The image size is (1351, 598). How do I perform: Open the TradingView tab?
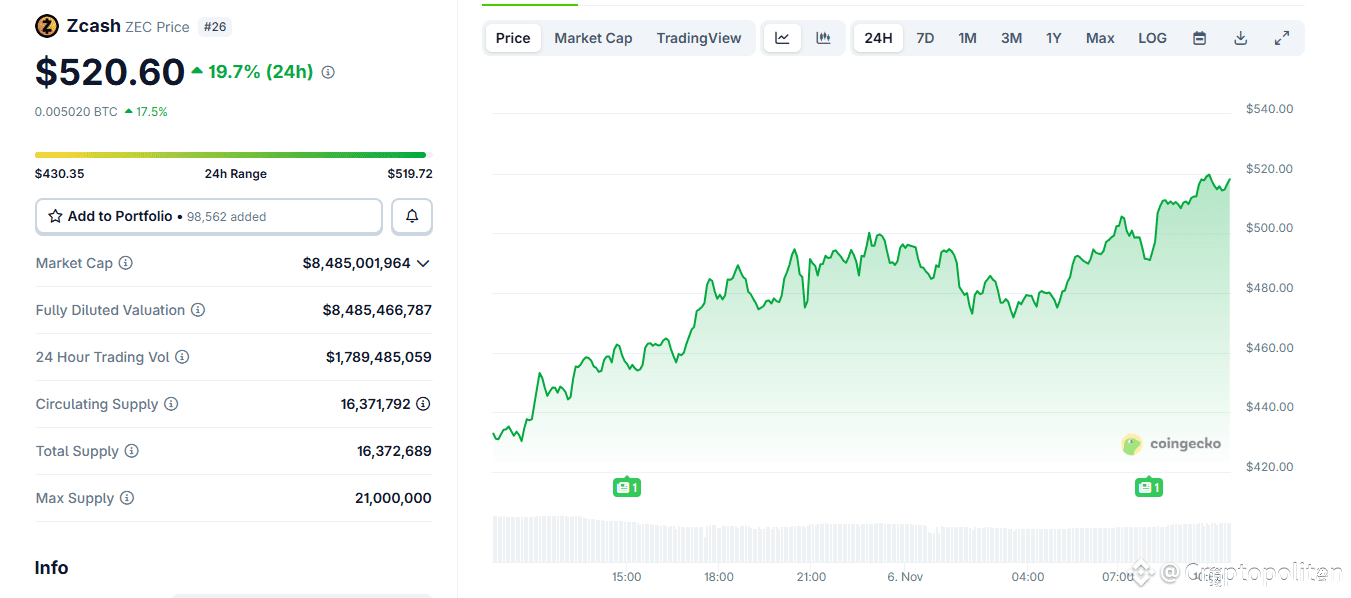pos(699,37)
